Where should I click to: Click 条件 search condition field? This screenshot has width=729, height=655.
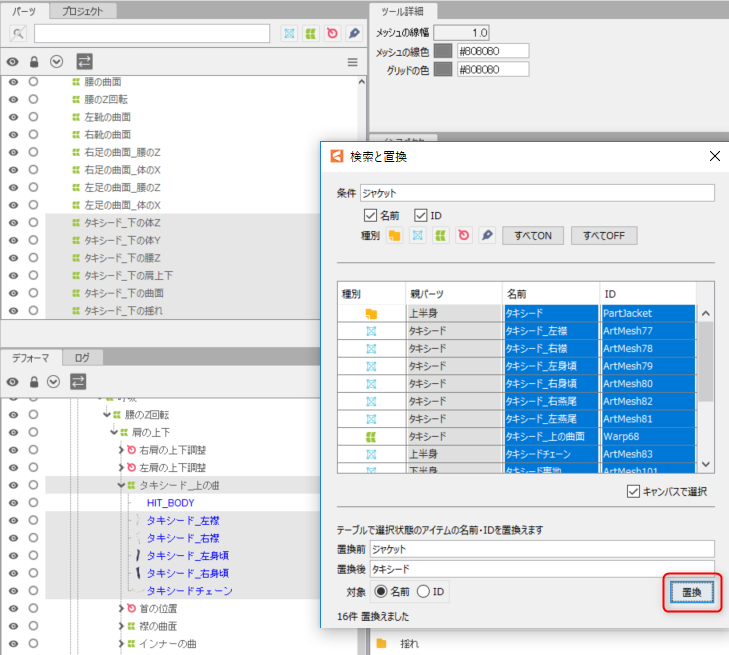(537, 193)
